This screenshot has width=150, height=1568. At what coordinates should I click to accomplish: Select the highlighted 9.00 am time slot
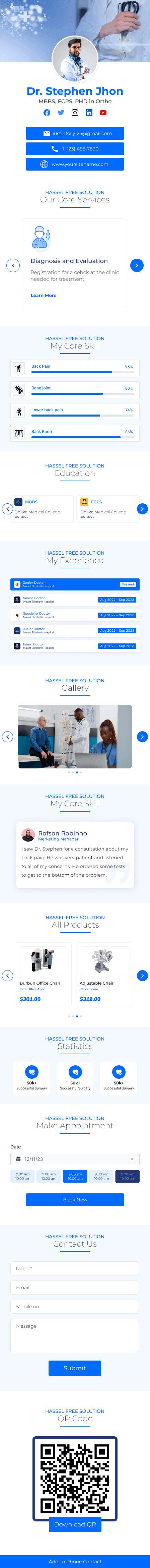(x=75, y=1176)
